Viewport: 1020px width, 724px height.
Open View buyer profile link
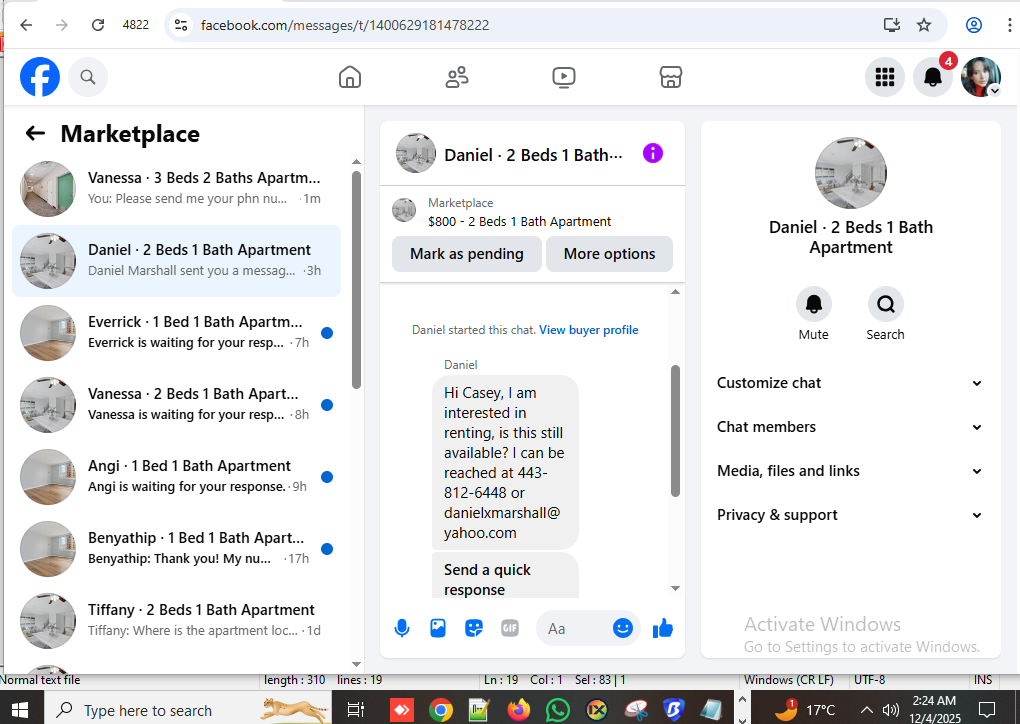589,330
